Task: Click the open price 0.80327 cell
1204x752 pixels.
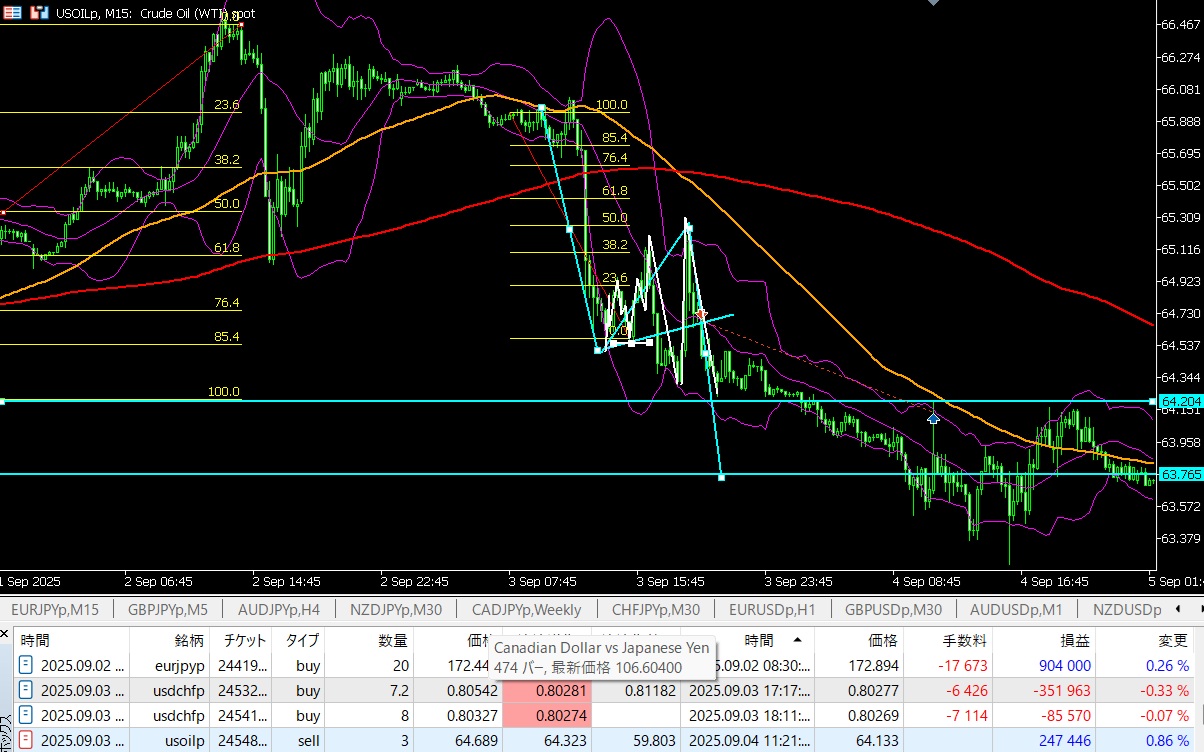Action: pyautogui.click(x=458, y=716)
